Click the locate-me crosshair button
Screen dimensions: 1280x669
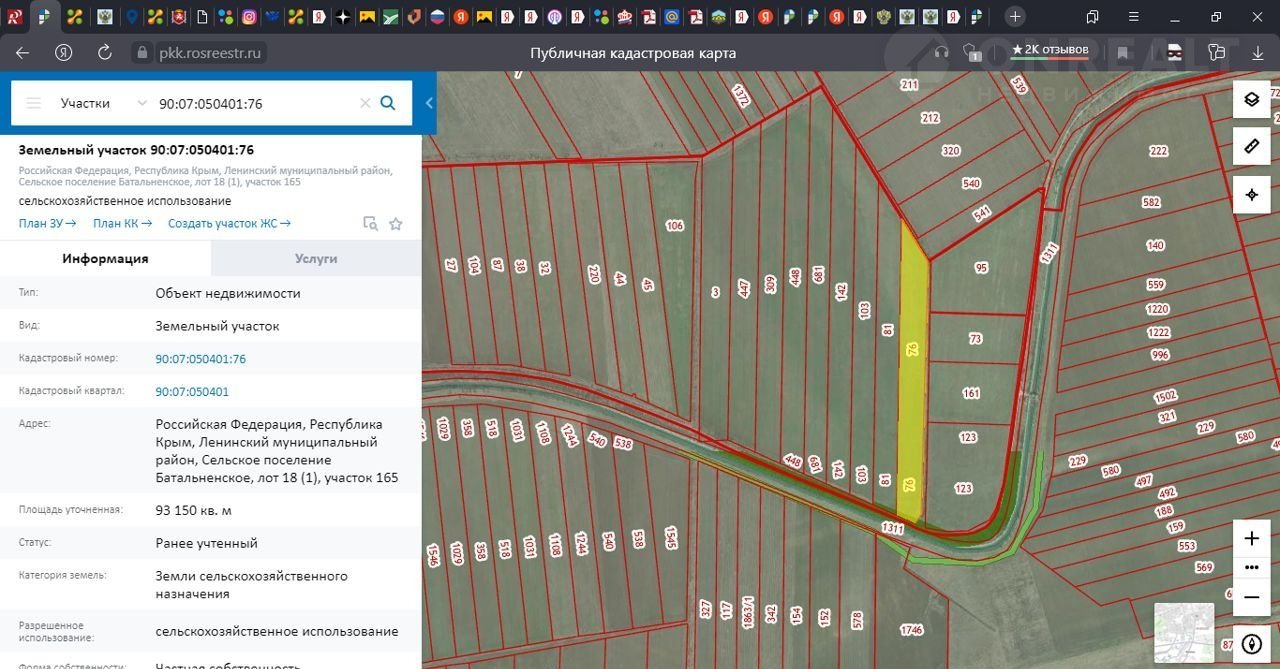[1251, 194]
